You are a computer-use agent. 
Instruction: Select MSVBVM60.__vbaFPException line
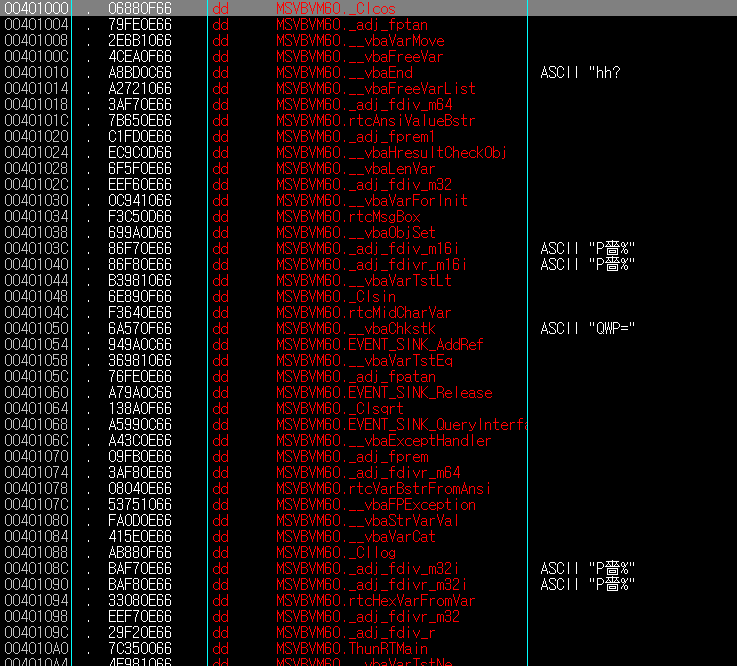point(376,504)
